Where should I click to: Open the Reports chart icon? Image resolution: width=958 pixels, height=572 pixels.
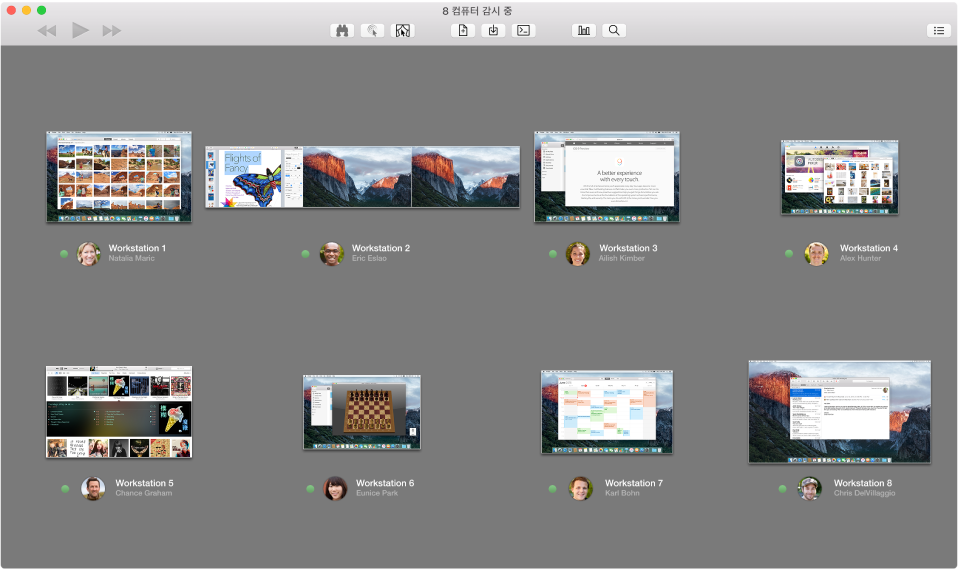584,31
